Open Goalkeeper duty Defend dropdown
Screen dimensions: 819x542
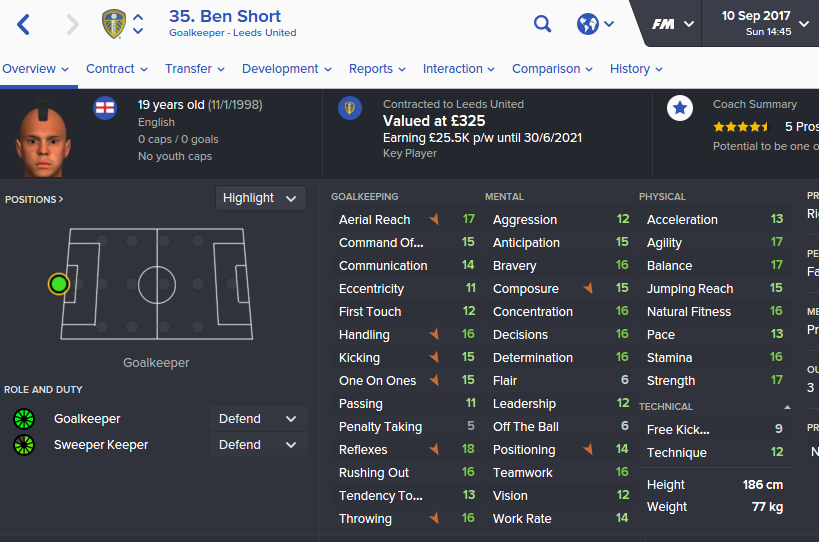point(258,419)
